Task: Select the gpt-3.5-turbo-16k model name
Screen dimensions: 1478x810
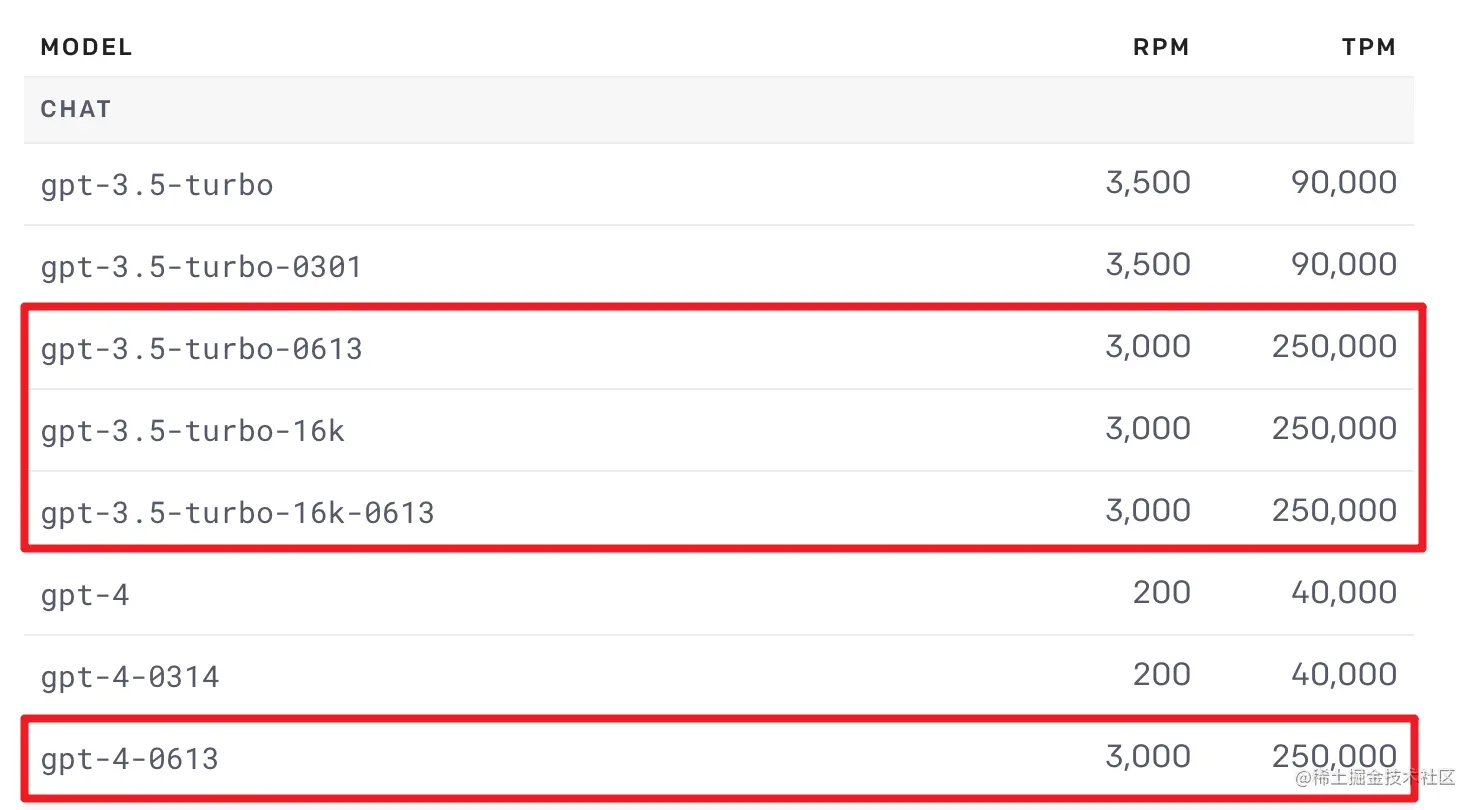Action: coord(193,431)
